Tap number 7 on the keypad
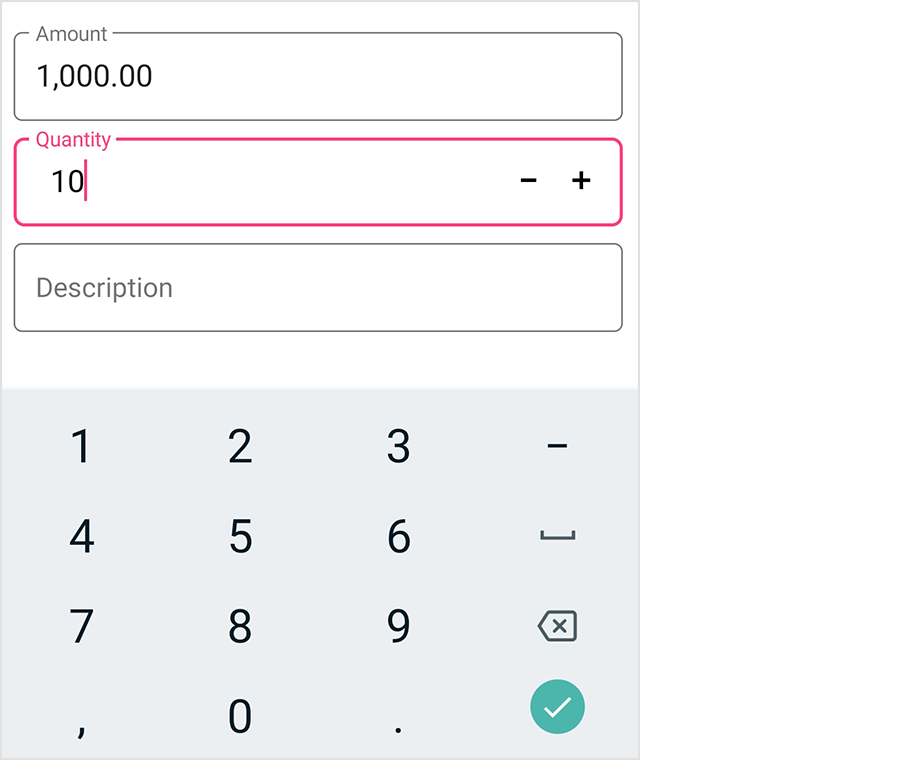The image size is (900, 760). pos(81,627)
